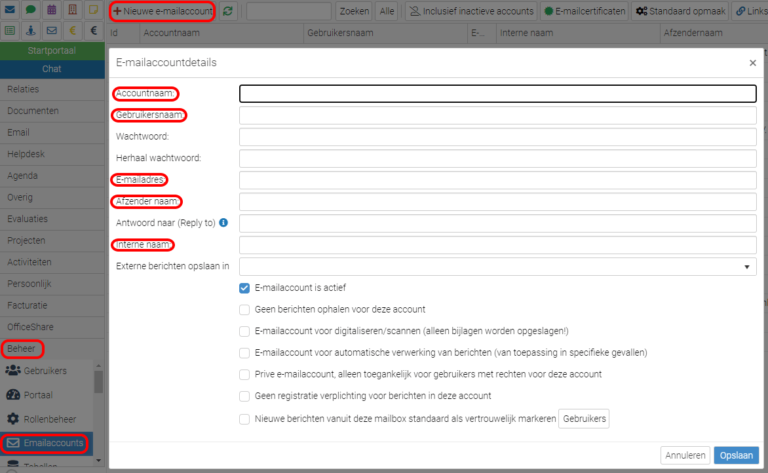The width and height of the screenshot is (768, 473).
Task: Close the E-mailaccountdetails dialog
Action: [753, 63]
